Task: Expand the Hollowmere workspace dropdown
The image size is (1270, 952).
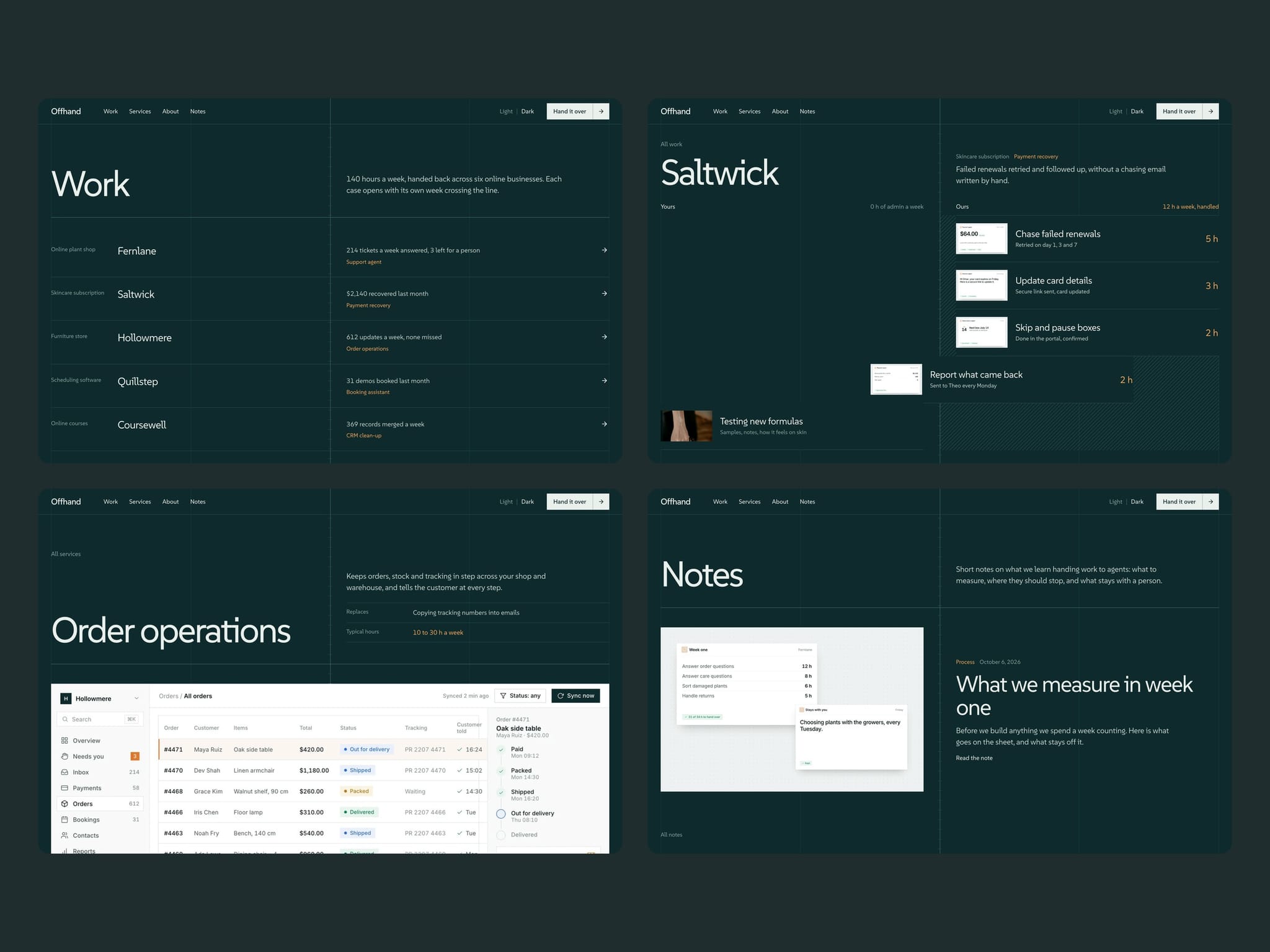Action: 136,699
